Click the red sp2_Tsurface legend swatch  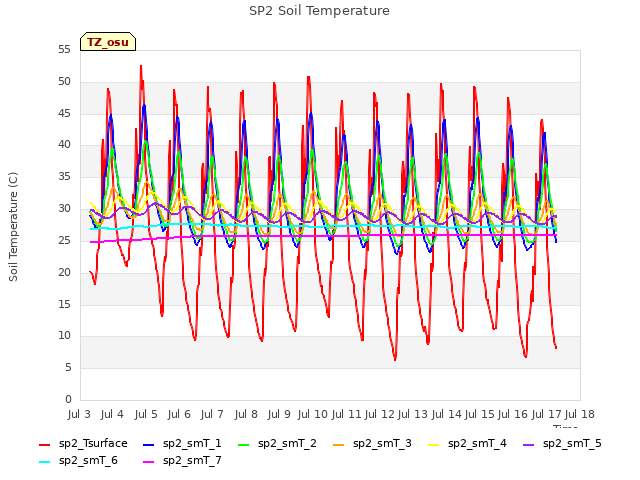(44, 444)
